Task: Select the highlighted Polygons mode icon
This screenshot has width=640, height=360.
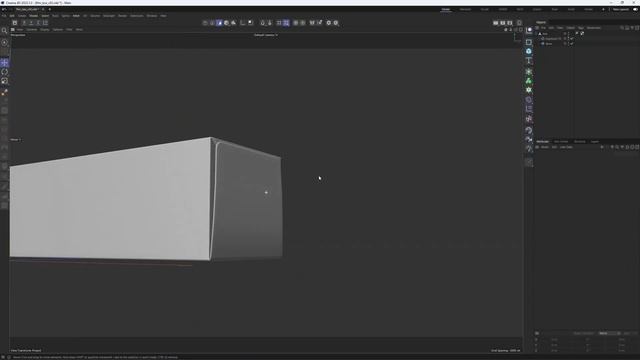Action: click(x=219, y=23)
